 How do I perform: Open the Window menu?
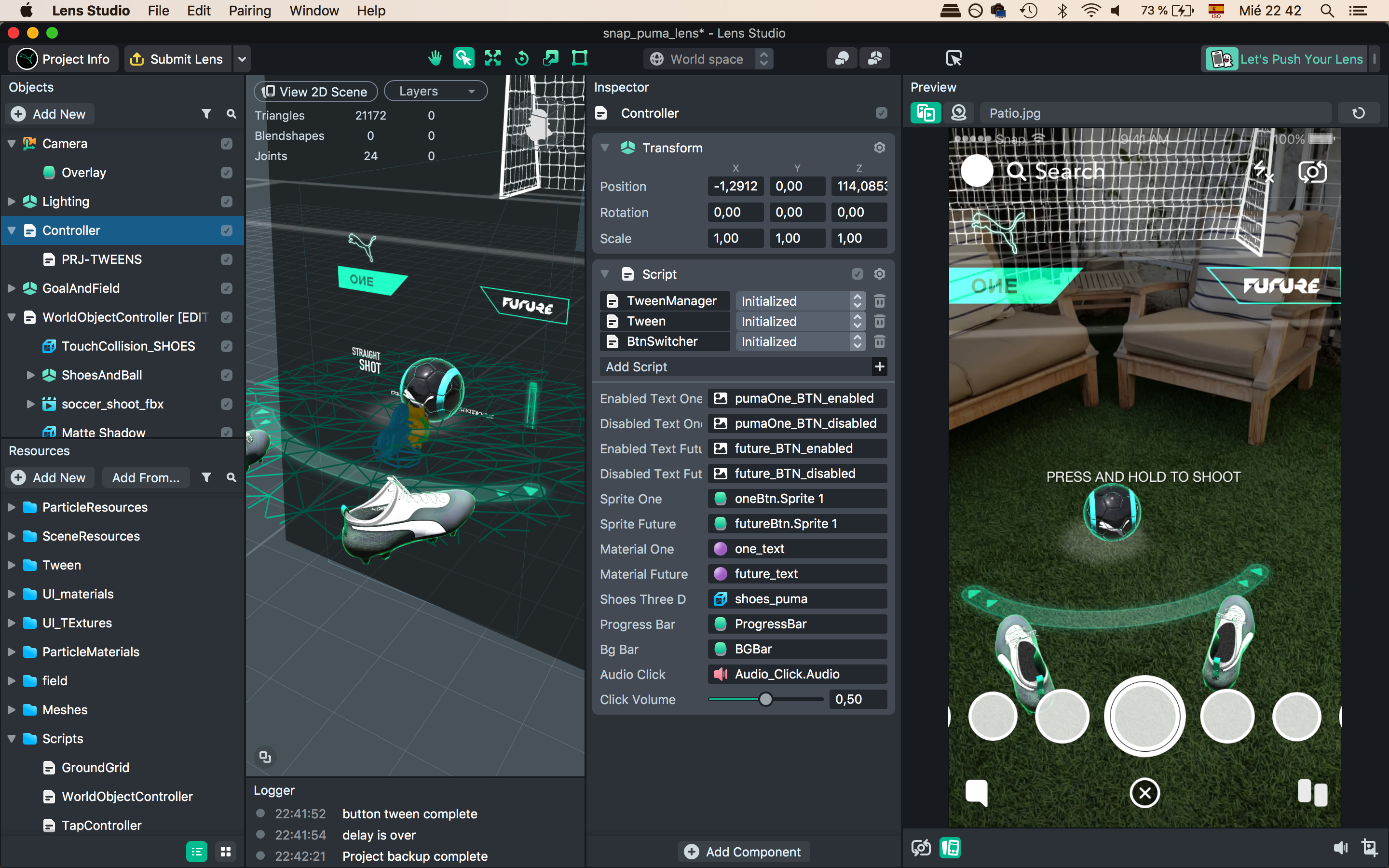[314, 11]
